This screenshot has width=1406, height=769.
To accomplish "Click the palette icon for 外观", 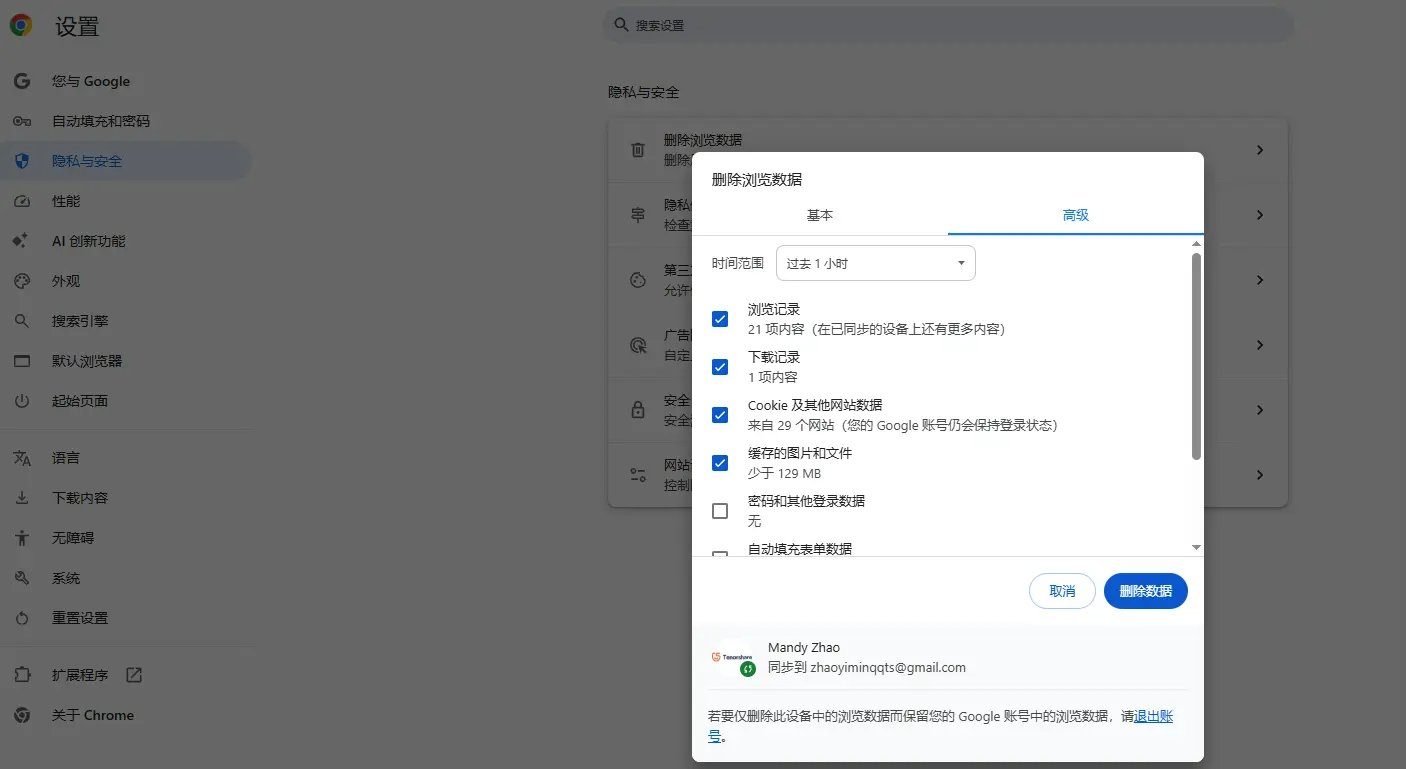I will coord(22,281).
